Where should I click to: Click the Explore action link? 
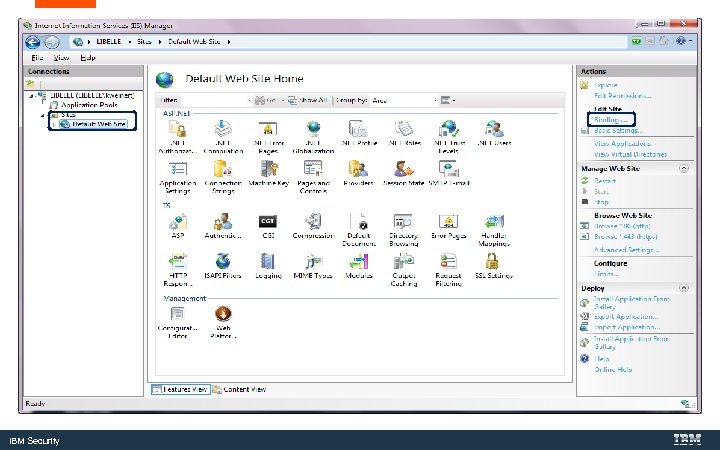(605, 85)
